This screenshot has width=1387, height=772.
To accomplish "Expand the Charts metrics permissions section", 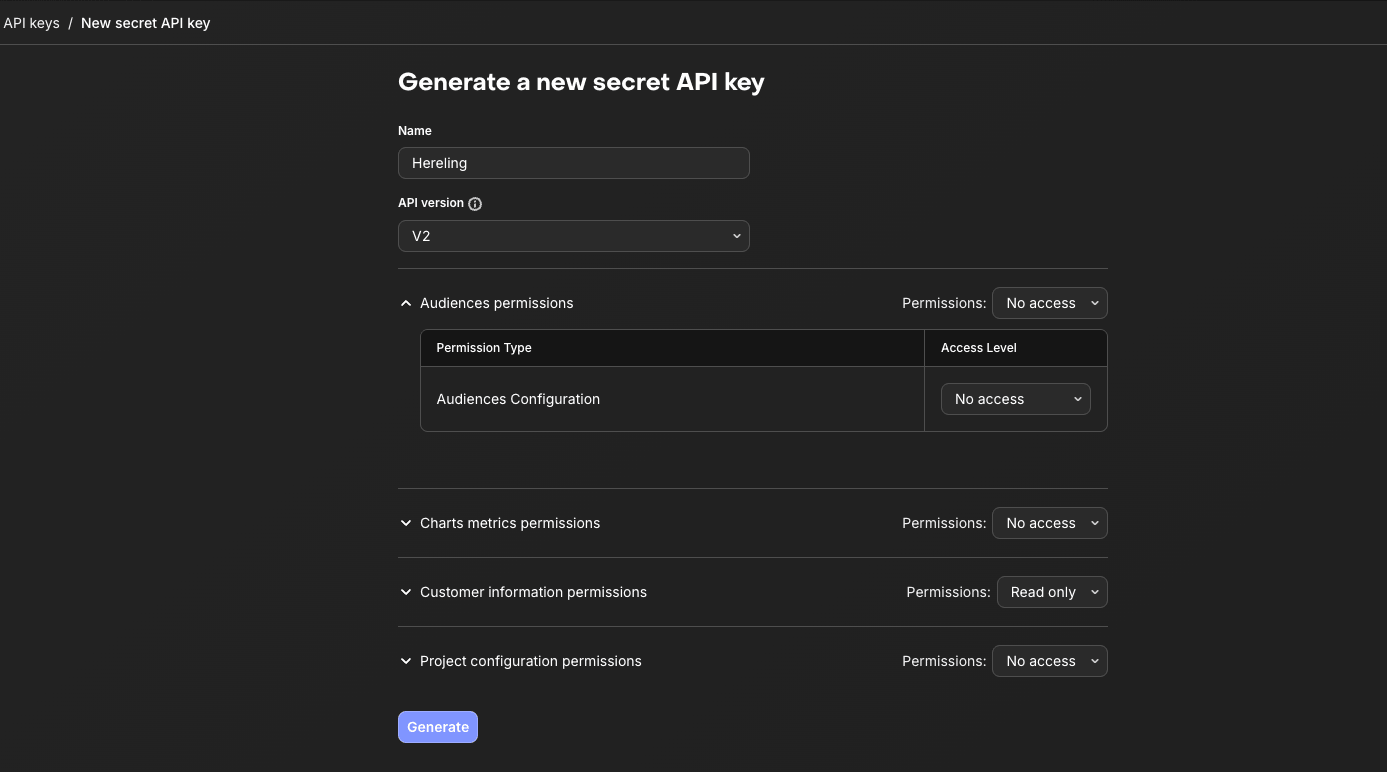I will (x=406, y=523).
